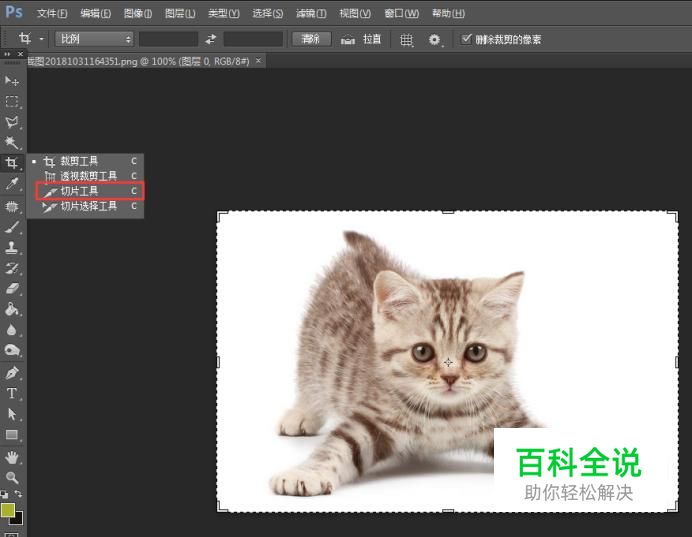
Task: Select the Eyedropper tool
Action: click(x=12, y=184)
